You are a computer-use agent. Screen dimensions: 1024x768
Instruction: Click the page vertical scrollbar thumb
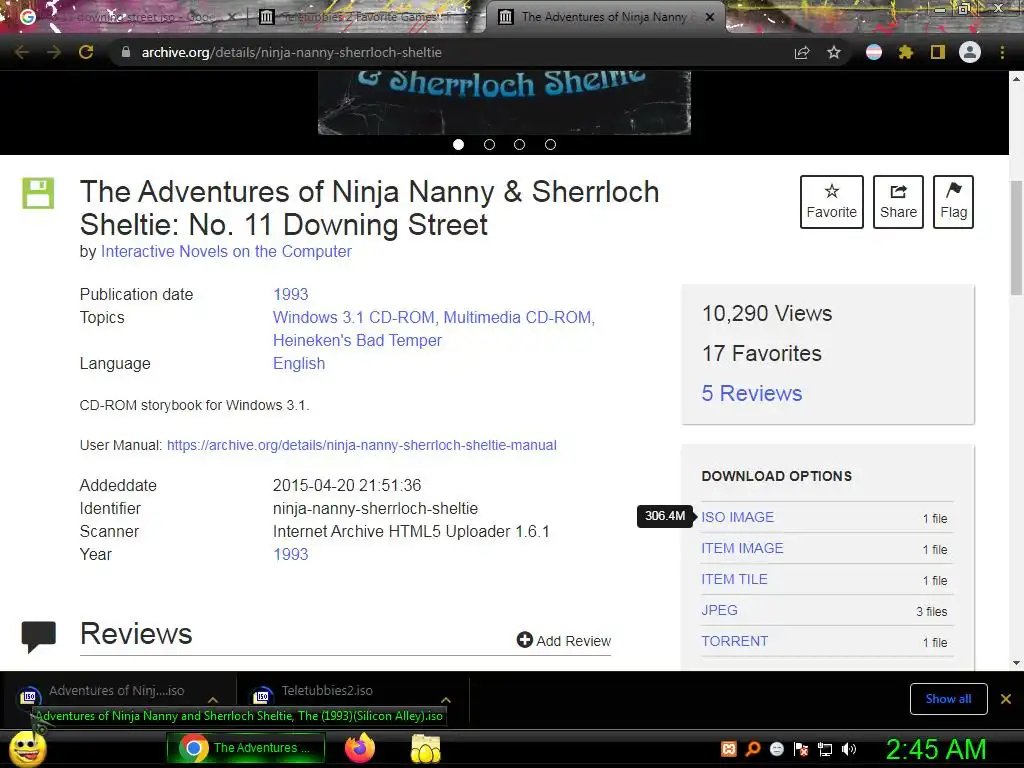(x=1016, y=236)
